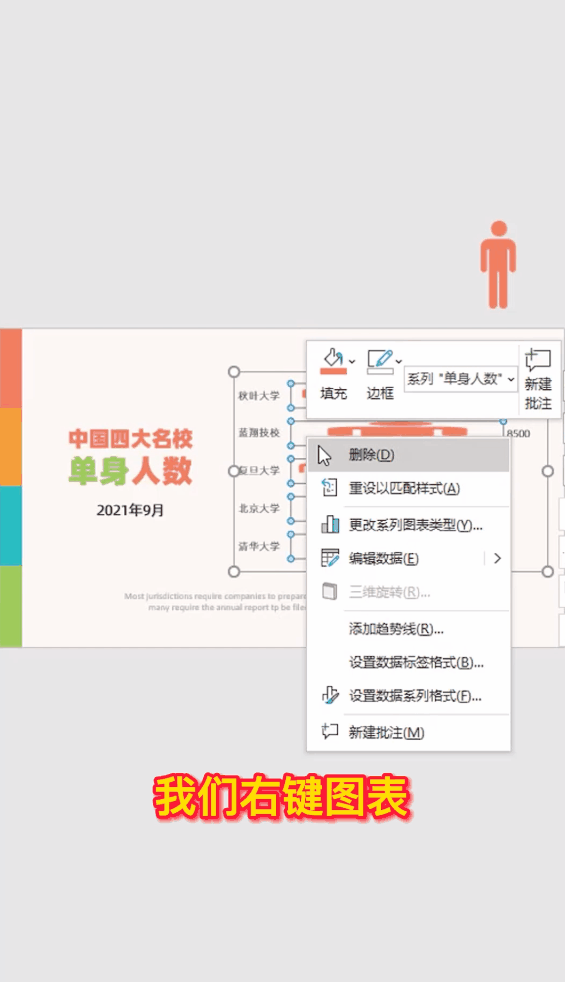Click the new comment icon in the context menu
Screen dimensions: 565x982
[329, 731]
